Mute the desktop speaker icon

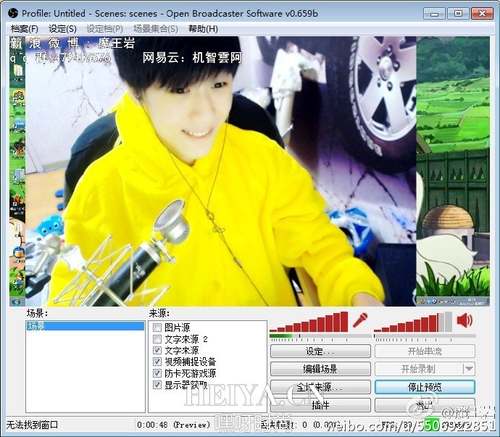pos(465,320)
